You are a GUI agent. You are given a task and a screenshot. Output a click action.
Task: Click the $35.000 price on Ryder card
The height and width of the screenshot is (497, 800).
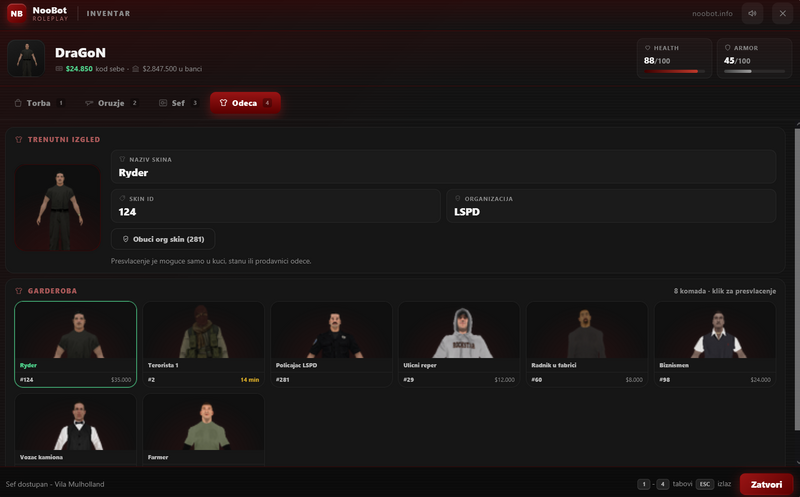tap(121, 380)
